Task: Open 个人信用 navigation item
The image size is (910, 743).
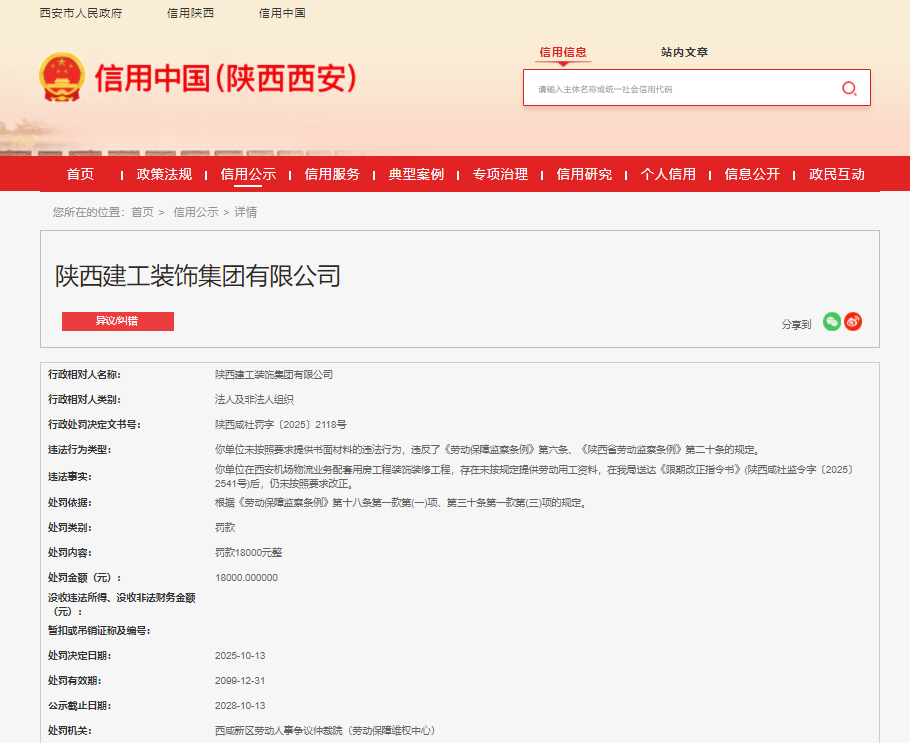Action: (668, 174)
